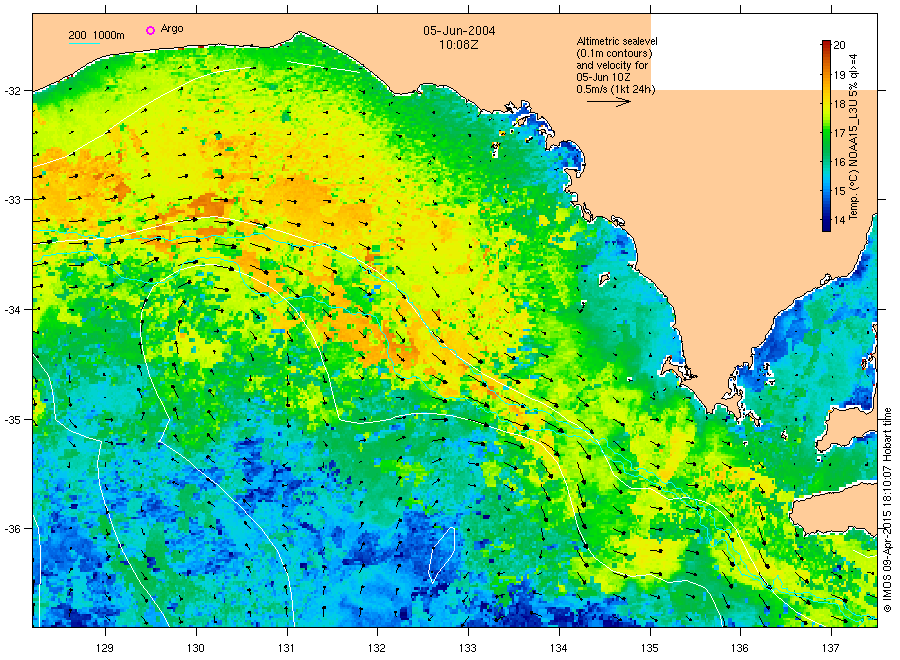Click the longitude label 134

point(558,649)
